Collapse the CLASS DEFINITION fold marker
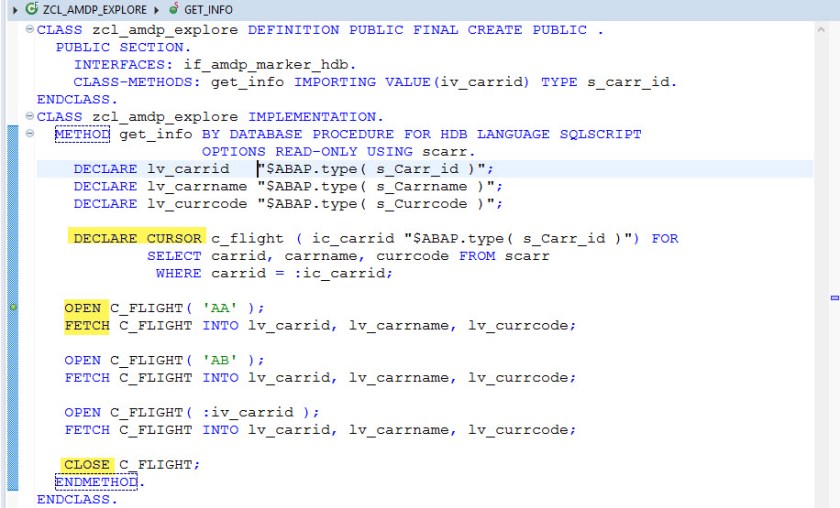840x508 pixels. (x=30, y=29)
